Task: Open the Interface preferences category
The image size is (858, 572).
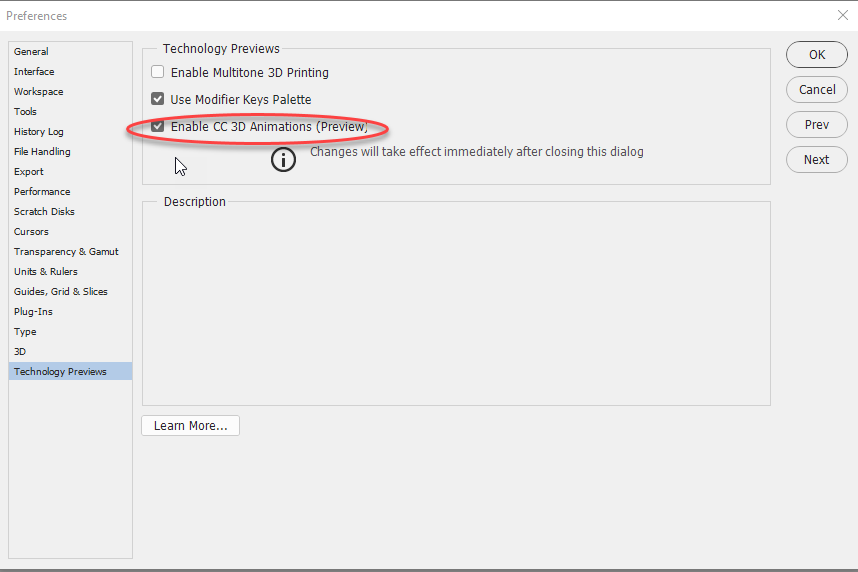Action: (34, 71)
